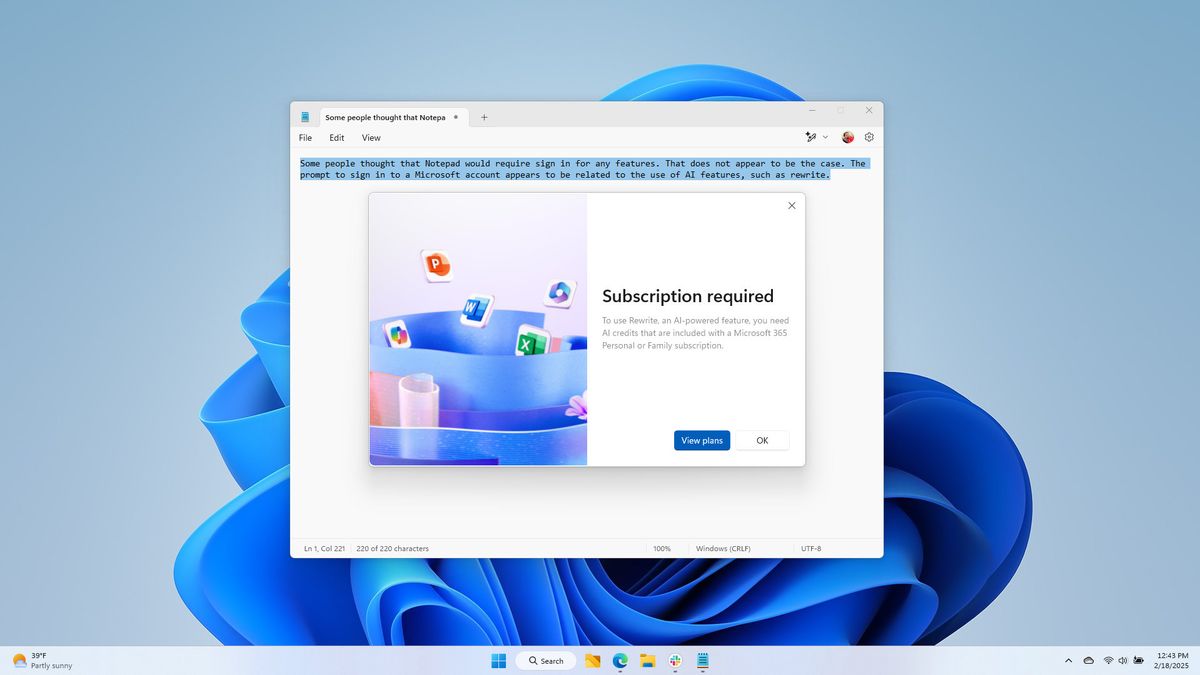This screenshot has height=675, width=1200.
Task: Click the volume icon in the system tray
Action: coord(1121,661)
